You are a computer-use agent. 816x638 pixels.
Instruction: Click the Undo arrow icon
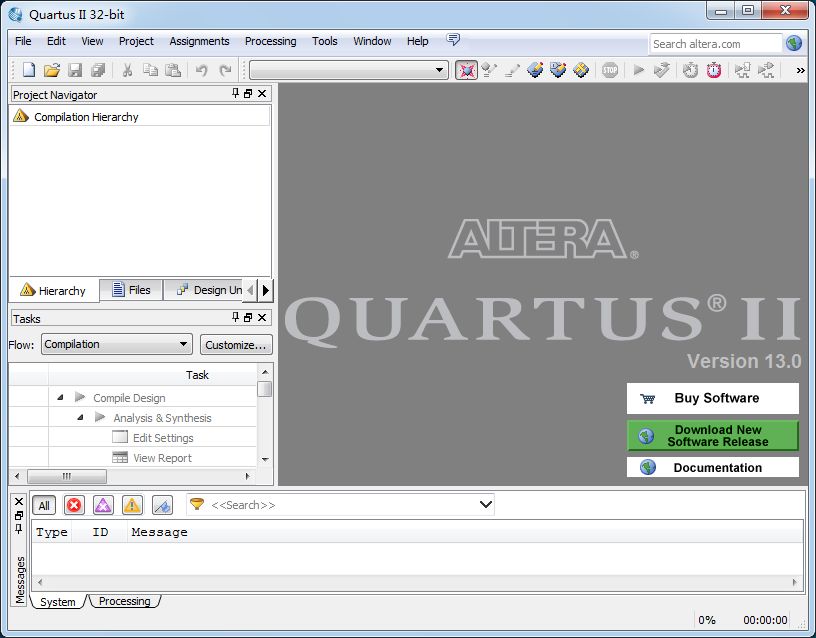pos(201,70)
